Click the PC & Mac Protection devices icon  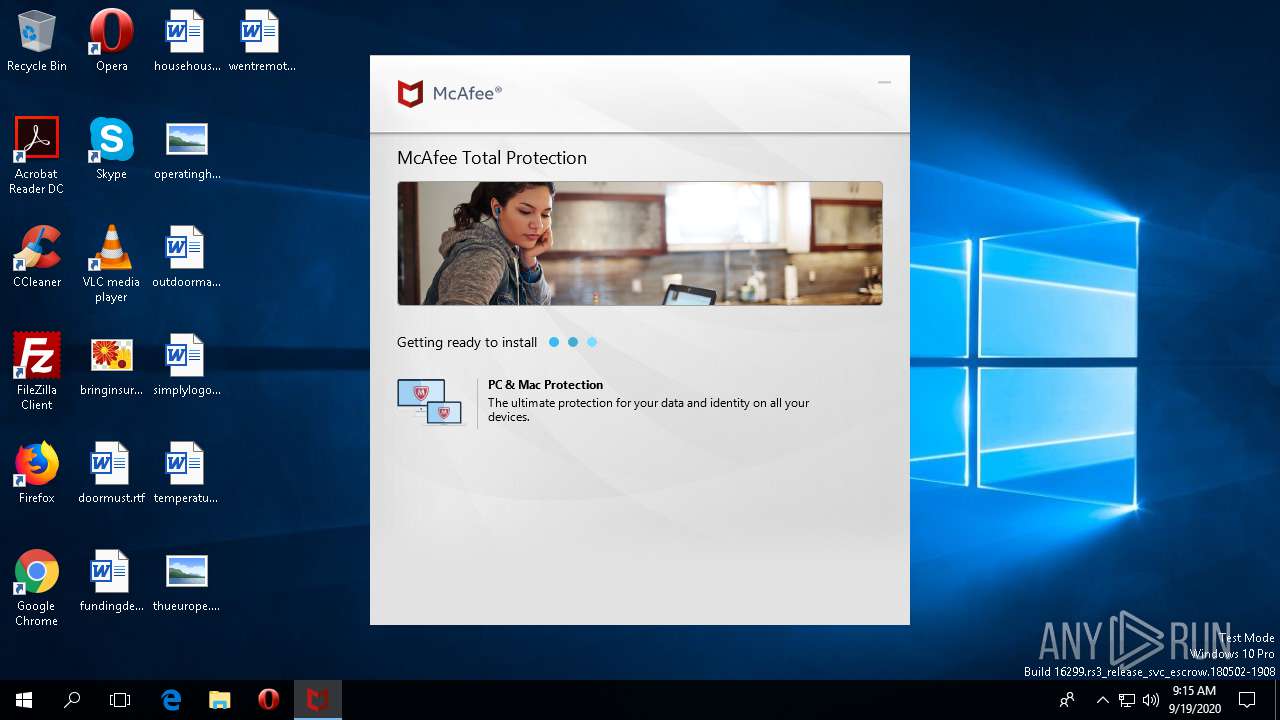430,402
